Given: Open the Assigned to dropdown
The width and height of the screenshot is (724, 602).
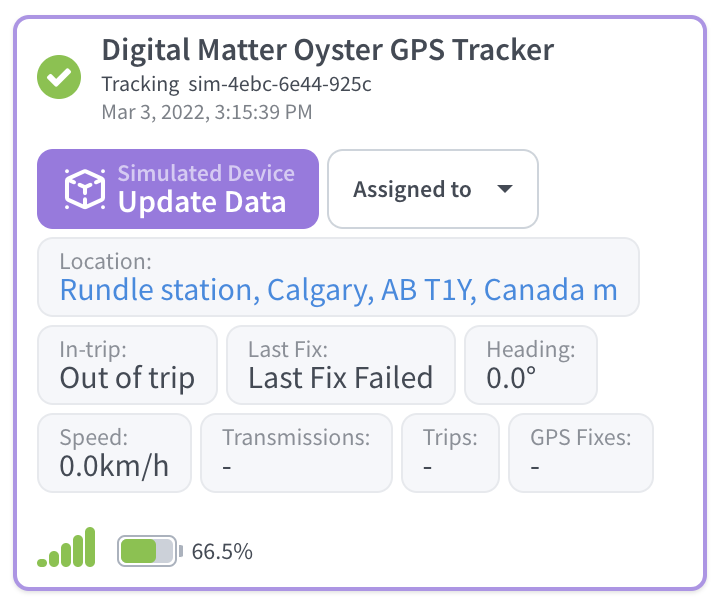Looking at the screenshot, I should [433, 189].
